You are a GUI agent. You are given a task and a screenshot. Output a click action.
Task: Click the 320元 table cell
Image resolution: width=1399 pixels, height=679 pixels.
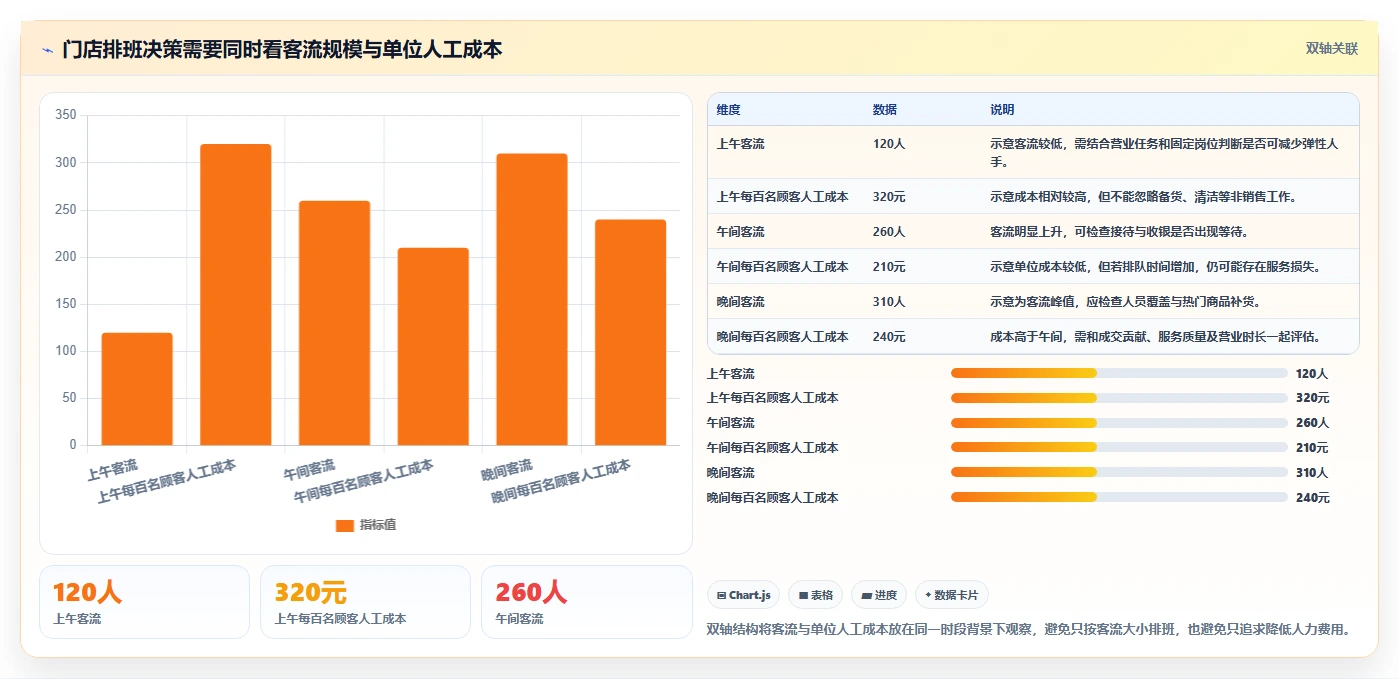point(889,197)
